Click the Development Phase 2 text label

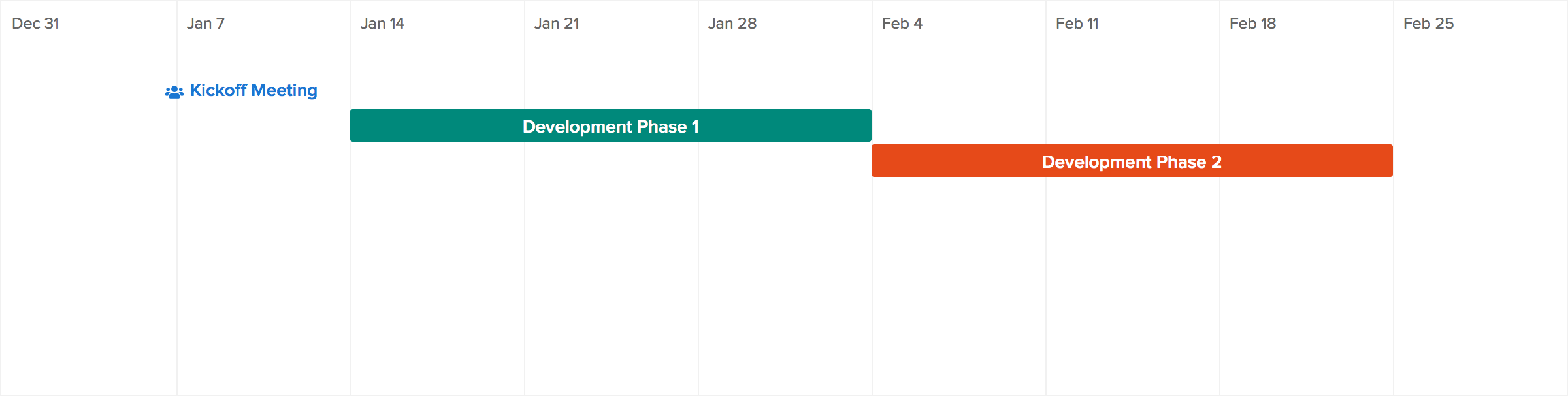1132,162
